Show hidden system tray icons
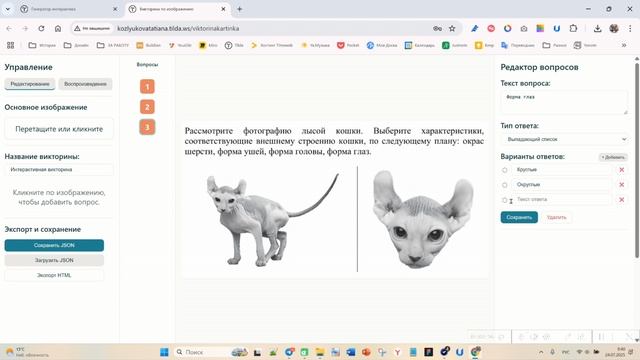 click(x=541, y=352)
